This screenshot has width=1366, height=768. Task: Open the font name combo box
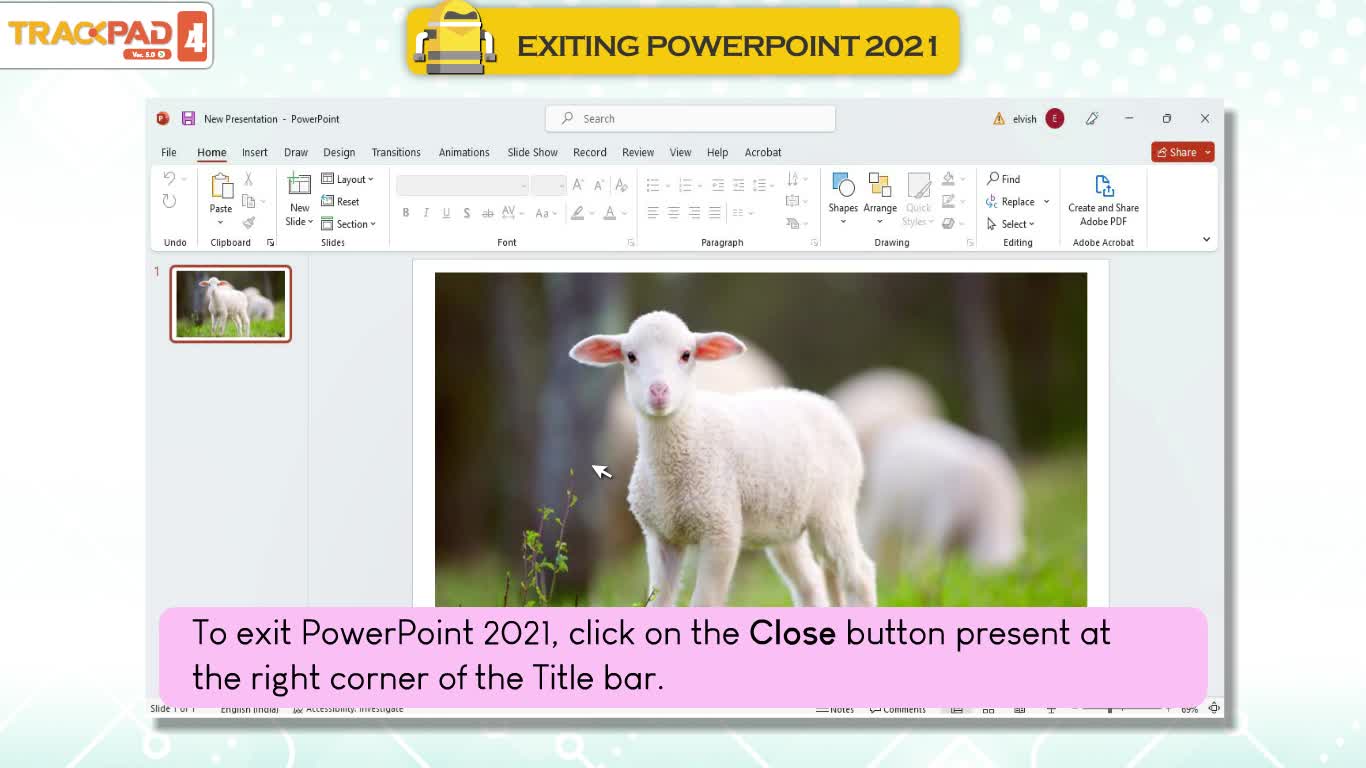[462, 185]
